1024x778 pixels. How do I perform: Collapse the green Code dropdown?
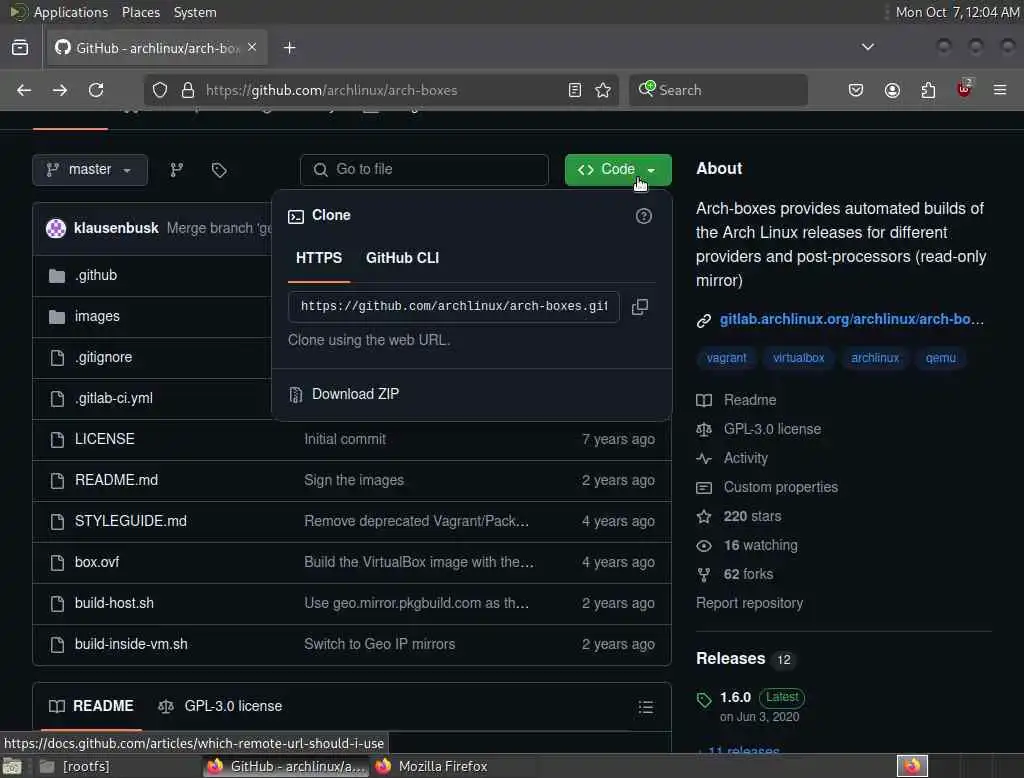618,170
